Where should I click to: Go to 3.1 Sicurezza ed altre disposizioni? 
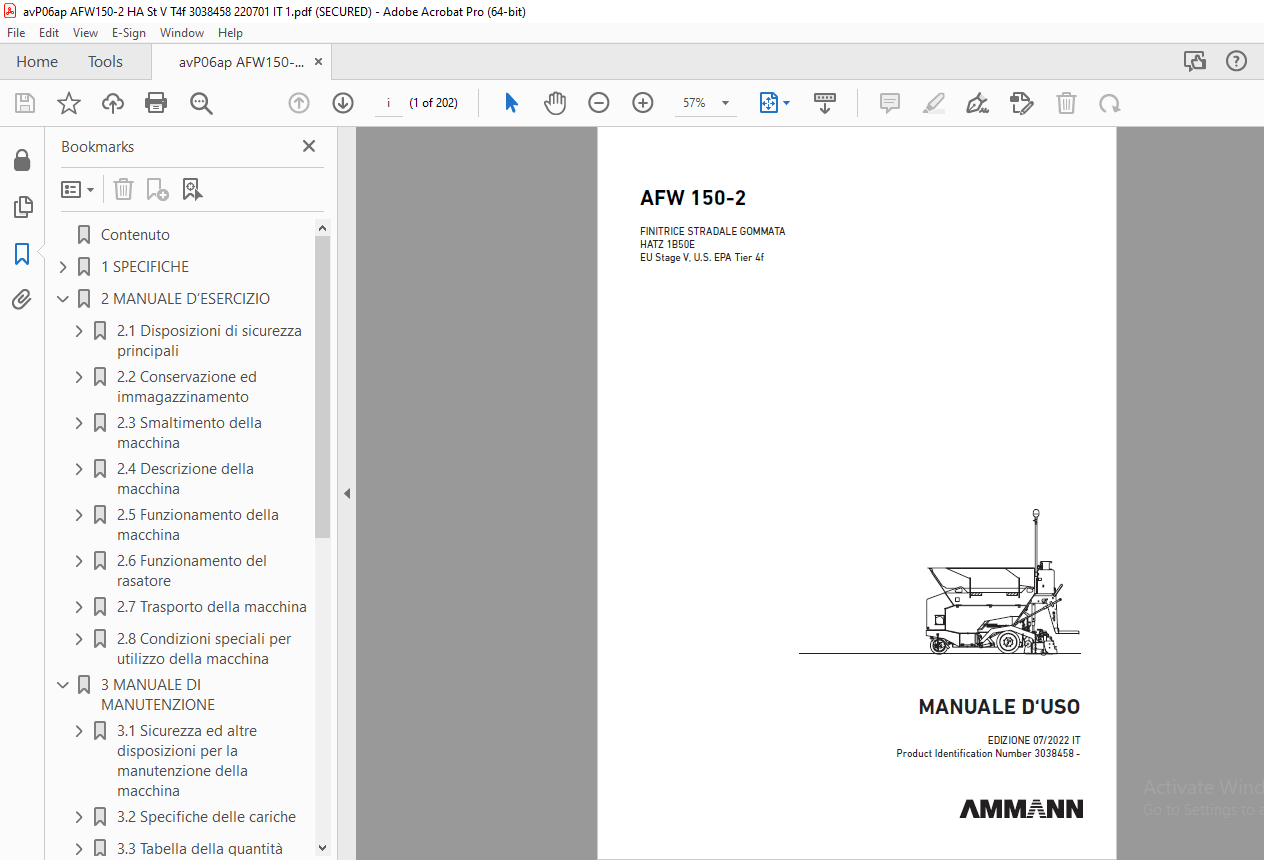tap(186, 761)
